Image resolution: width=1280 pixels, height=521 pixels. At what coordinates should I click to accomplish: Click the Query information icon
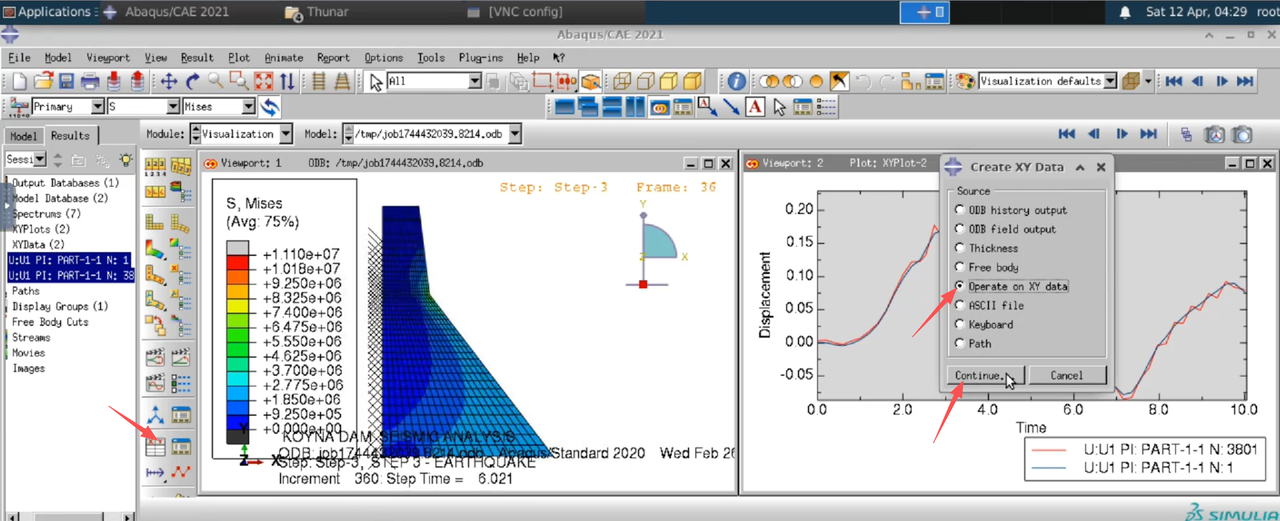[736, 81]
